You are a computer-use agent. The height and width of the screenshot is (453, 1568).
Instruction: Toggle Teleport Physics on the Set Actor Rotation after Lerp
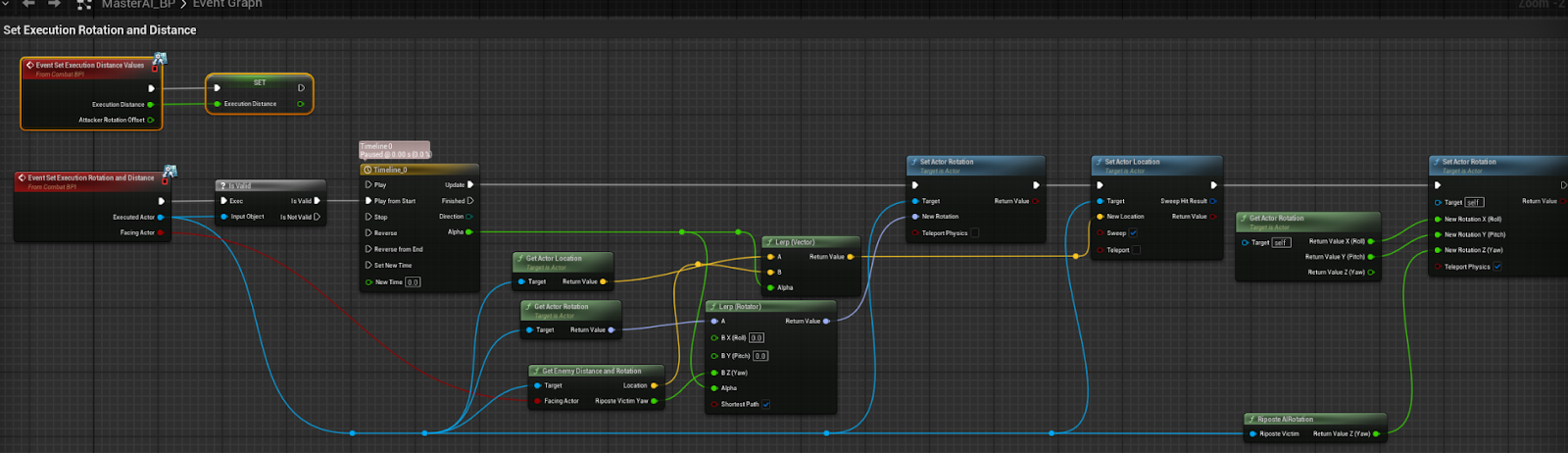(x=974, y=233)
